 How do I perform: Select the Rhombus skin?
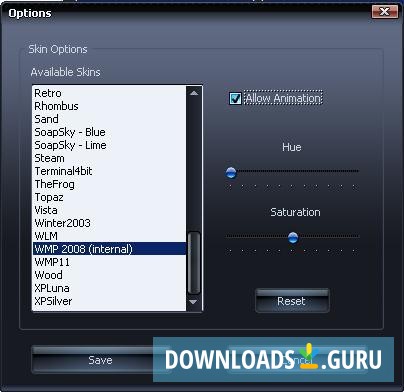point(109,106)
